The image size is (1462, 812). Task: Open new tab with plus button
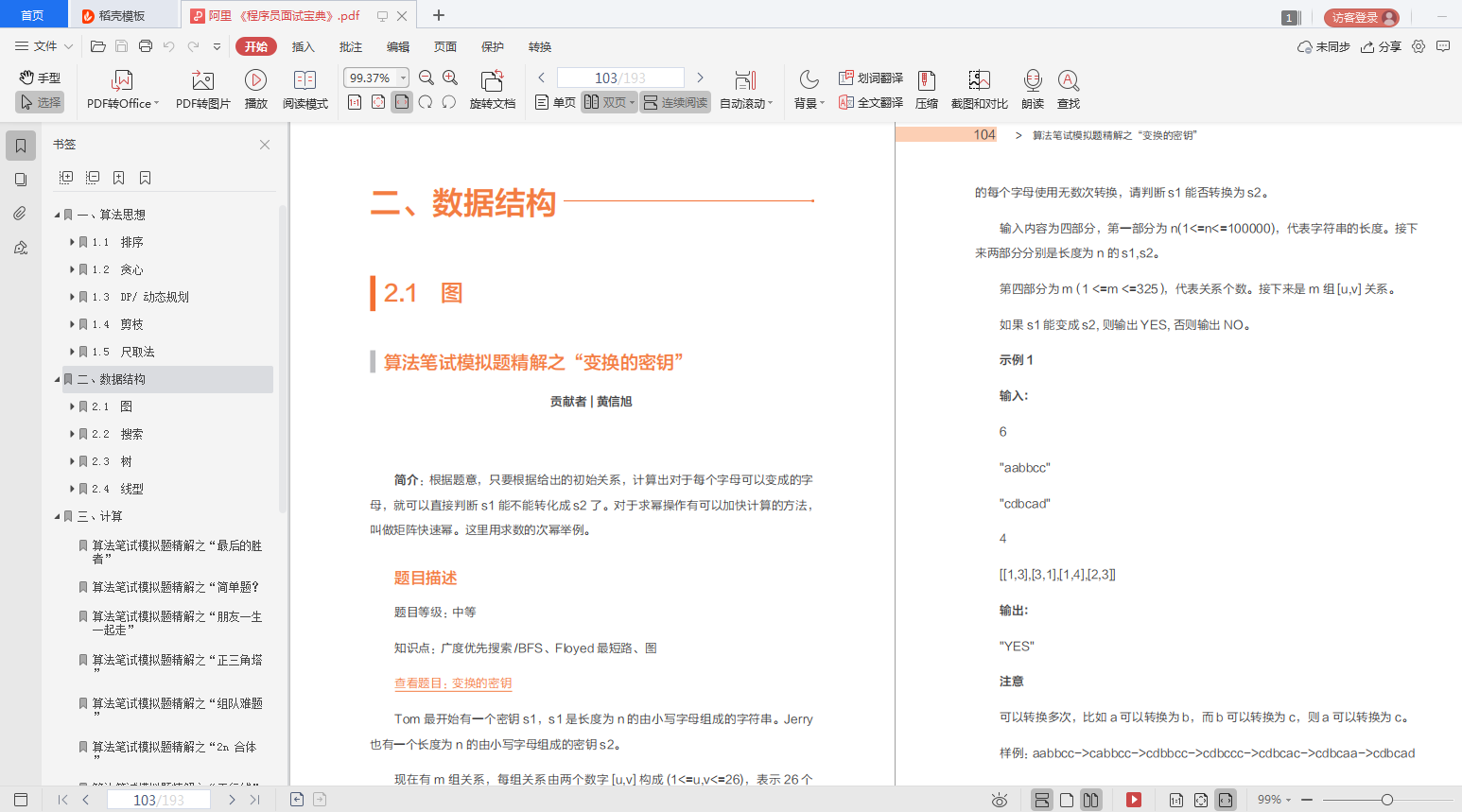coord(439,15)
